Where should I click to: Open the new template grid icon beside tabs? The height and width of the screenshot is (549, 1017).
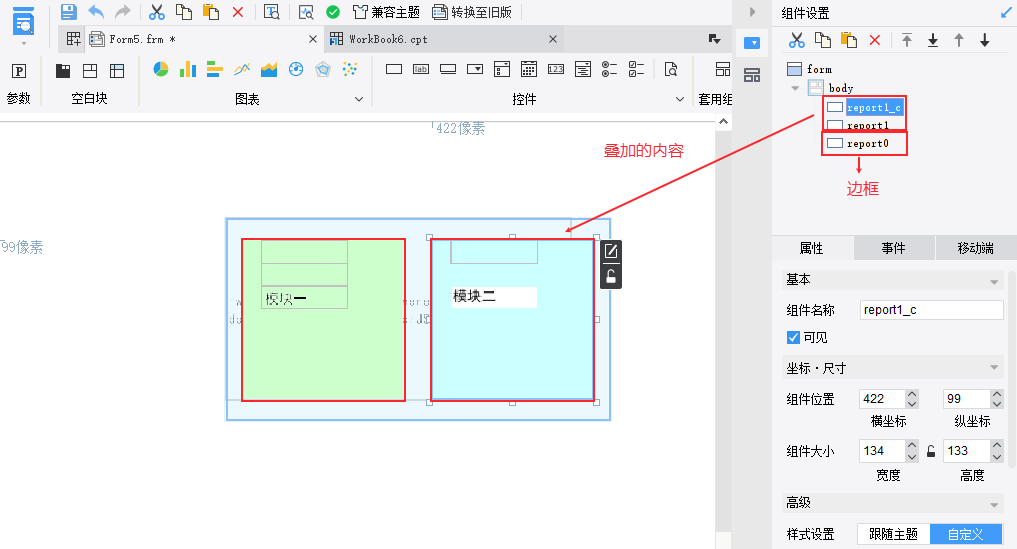point(73,40)
